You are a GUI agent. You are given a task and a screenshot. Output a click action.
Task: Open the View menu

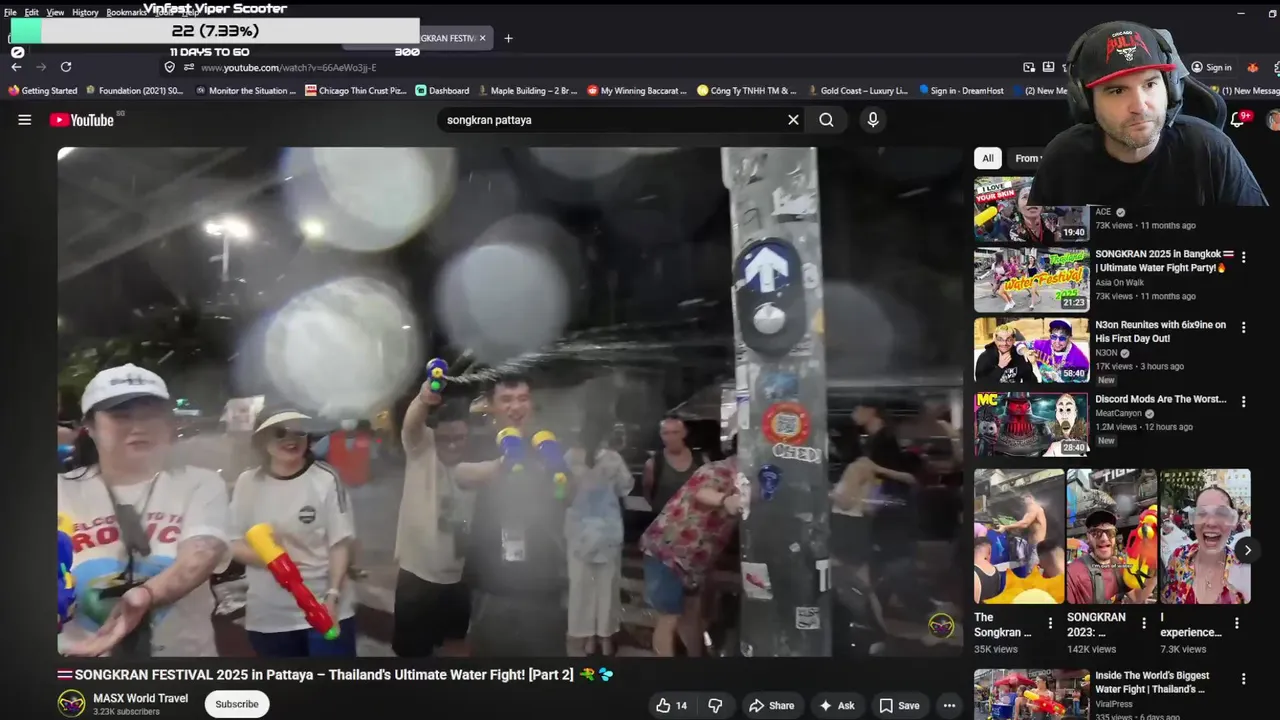click(x=55, y=12)
